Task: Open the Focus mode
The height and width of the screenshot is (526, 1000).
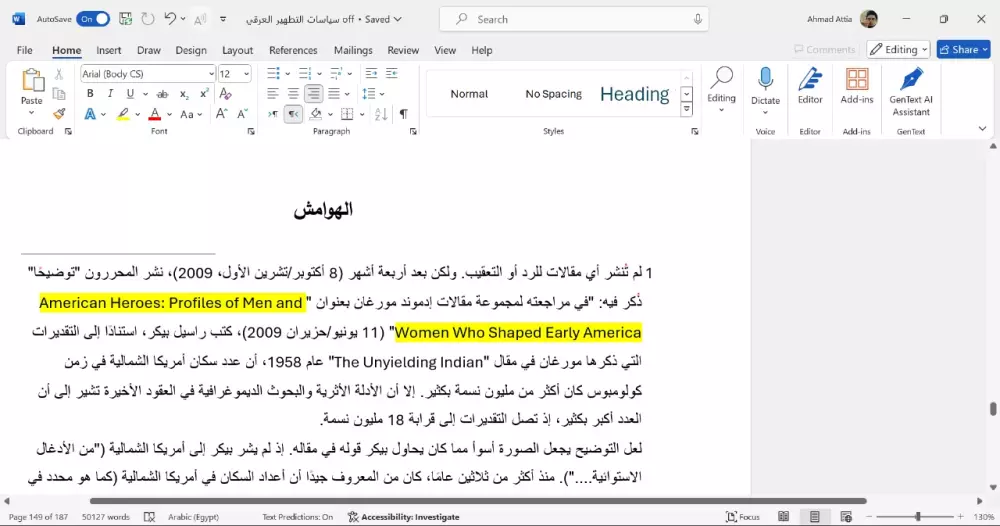Action: tap(743, 517)
